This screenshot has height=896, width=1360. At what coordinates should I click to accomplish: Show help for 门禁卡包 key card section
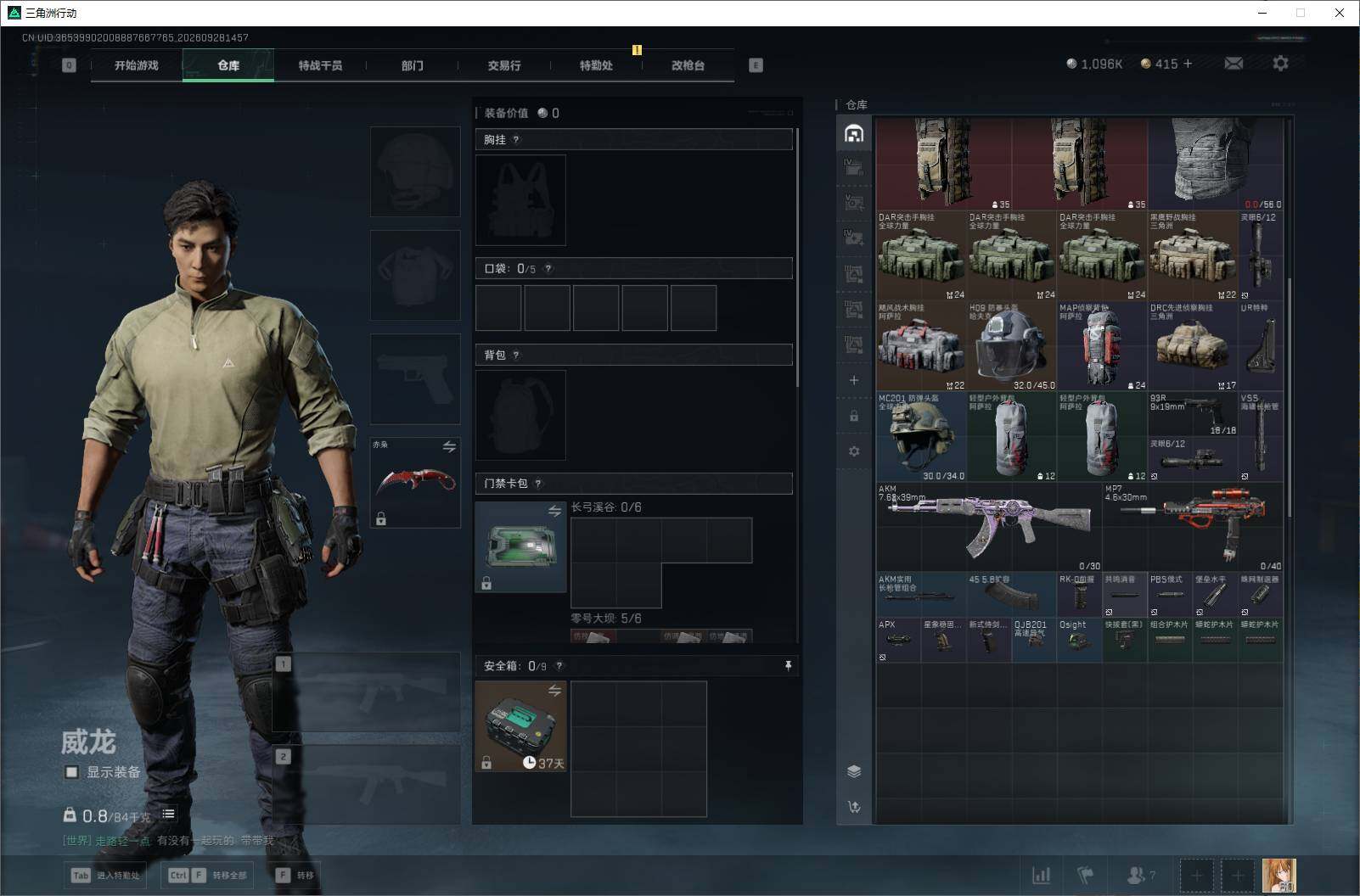click(x=538, y=484)
